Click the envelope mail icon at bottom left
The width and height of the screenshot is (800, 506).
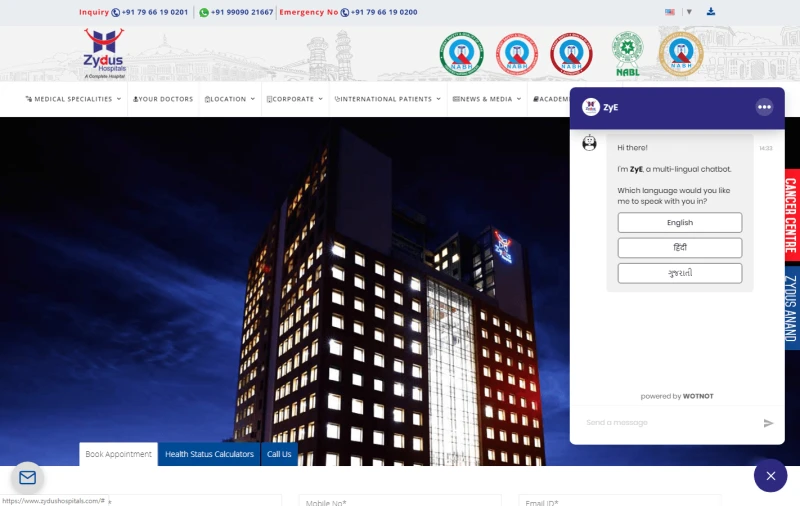(27, 478)
